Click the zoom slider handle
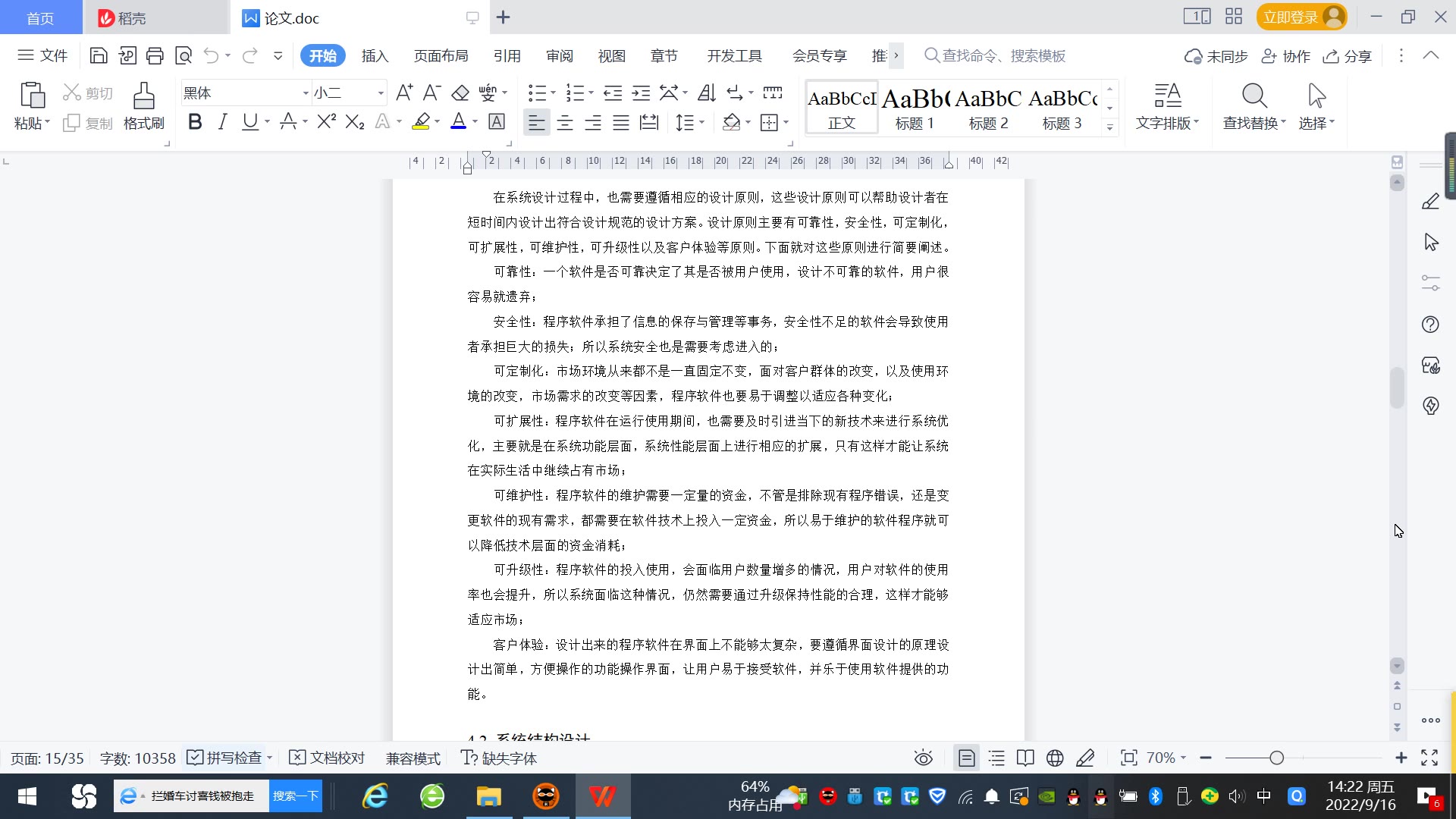 pyautogui.click(x=1276, y=758)
